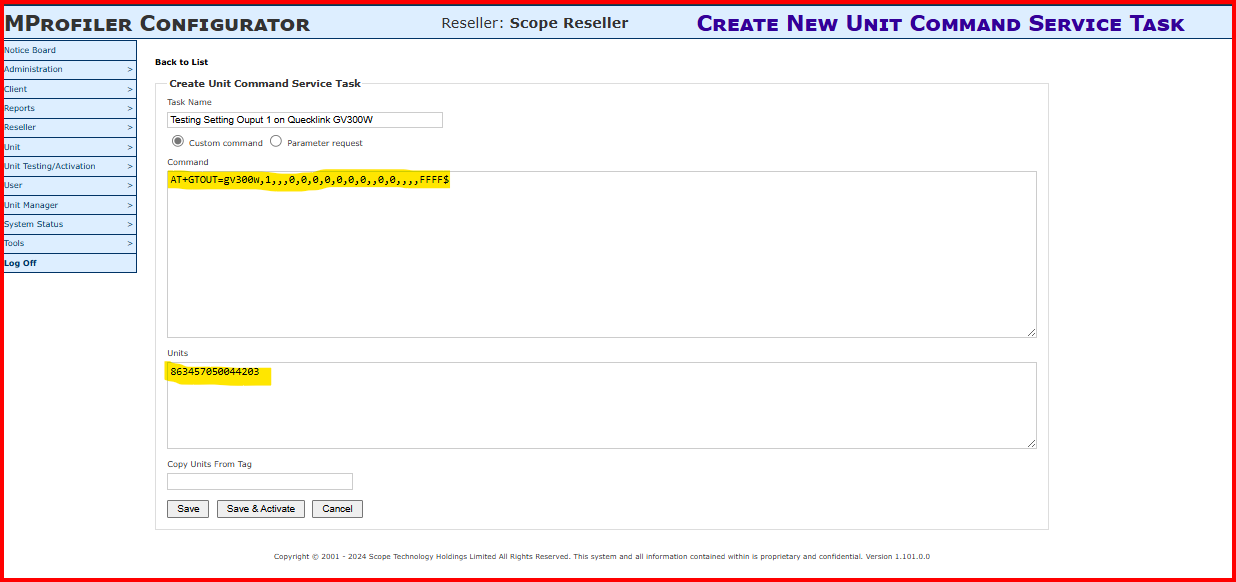This screenshot has width=1236, height=582.
Task: Click the AT+GTOUT command text
Action: tap(309, 180)
